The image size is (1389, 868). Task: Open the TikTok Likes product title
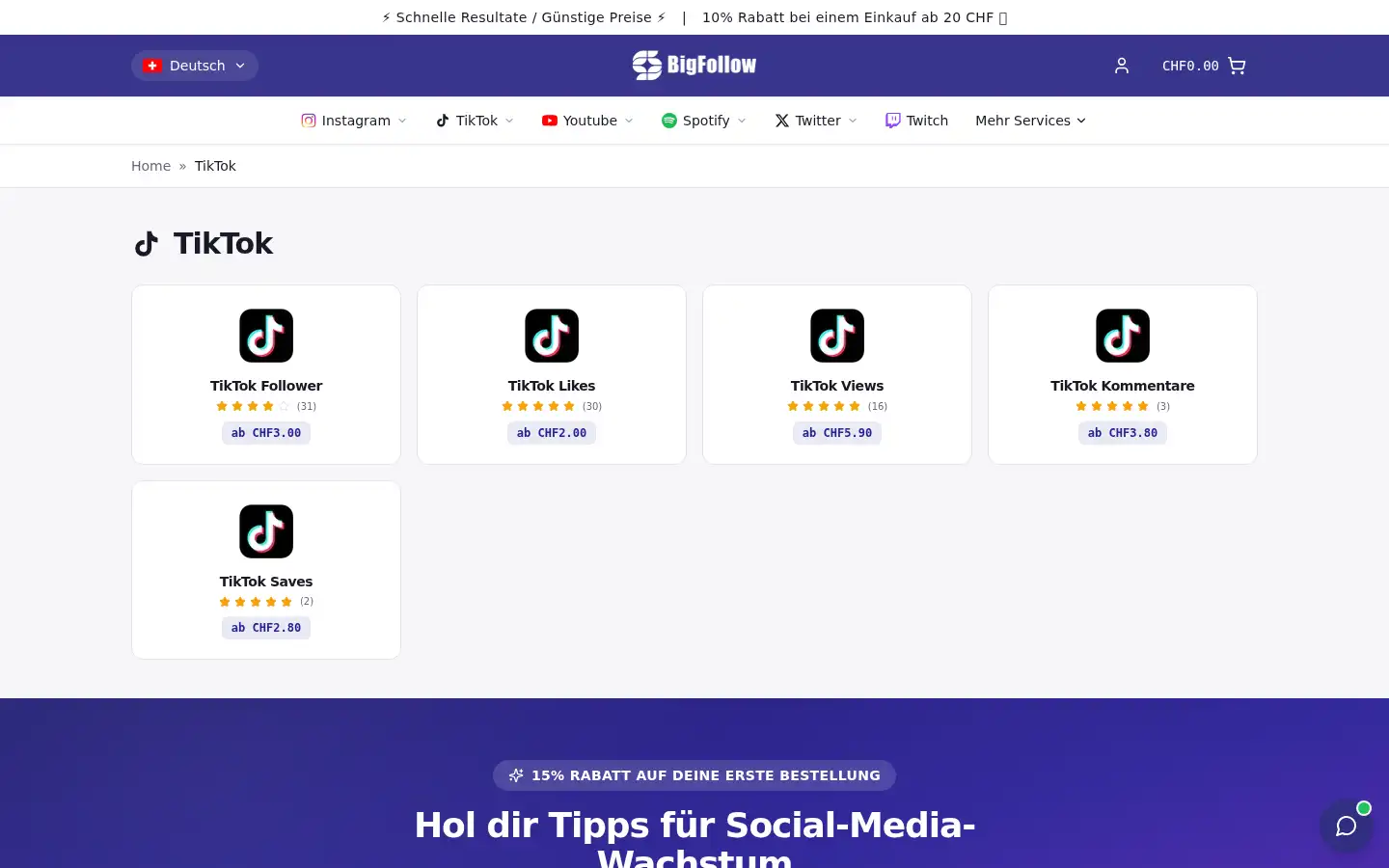point(552,386)
